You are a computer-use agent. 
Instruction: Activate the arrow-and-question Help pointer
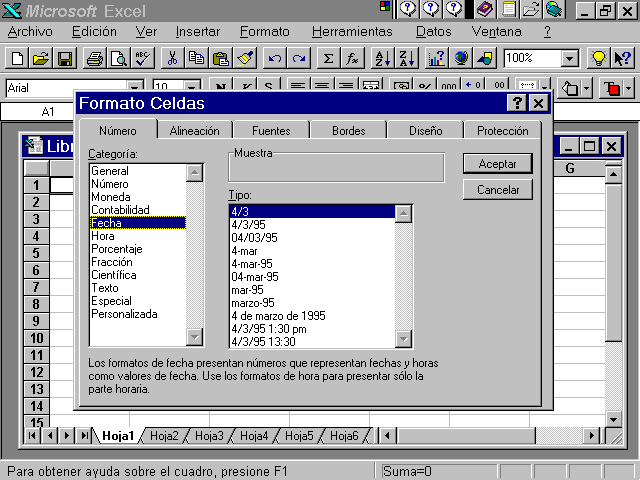[622, 58]
